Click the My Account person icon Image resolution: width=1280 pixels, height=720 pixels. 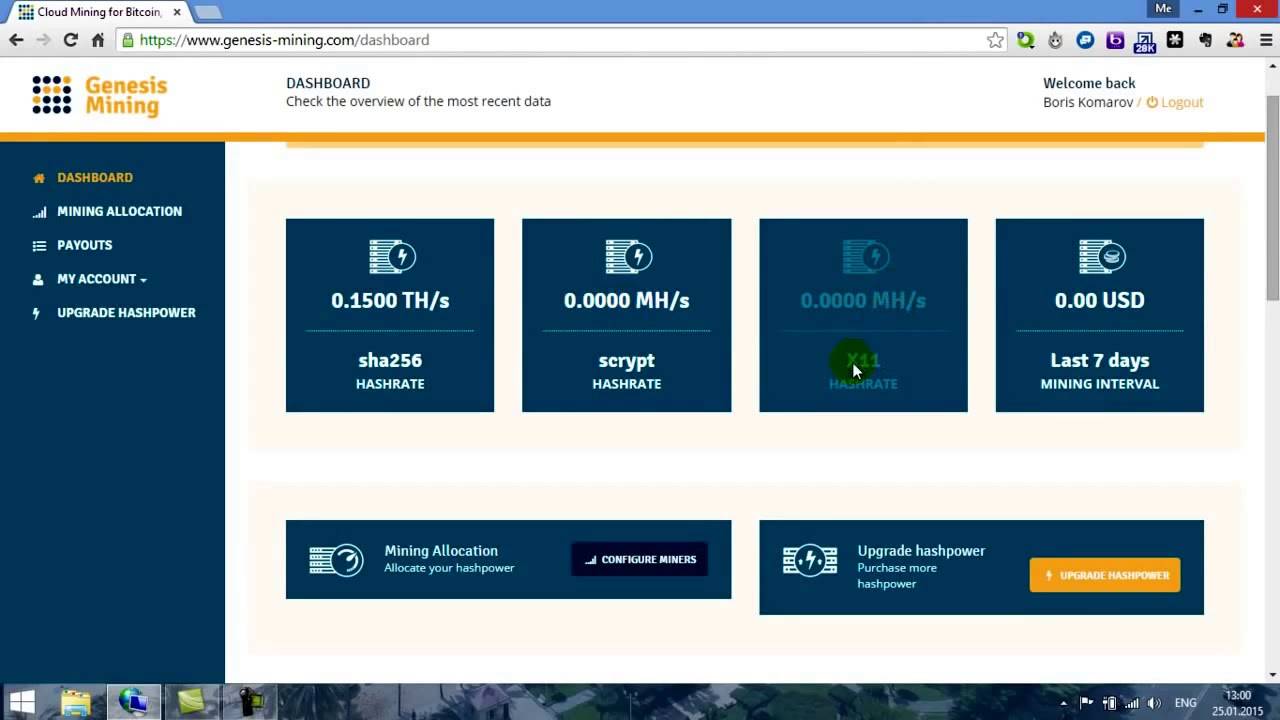39,280
